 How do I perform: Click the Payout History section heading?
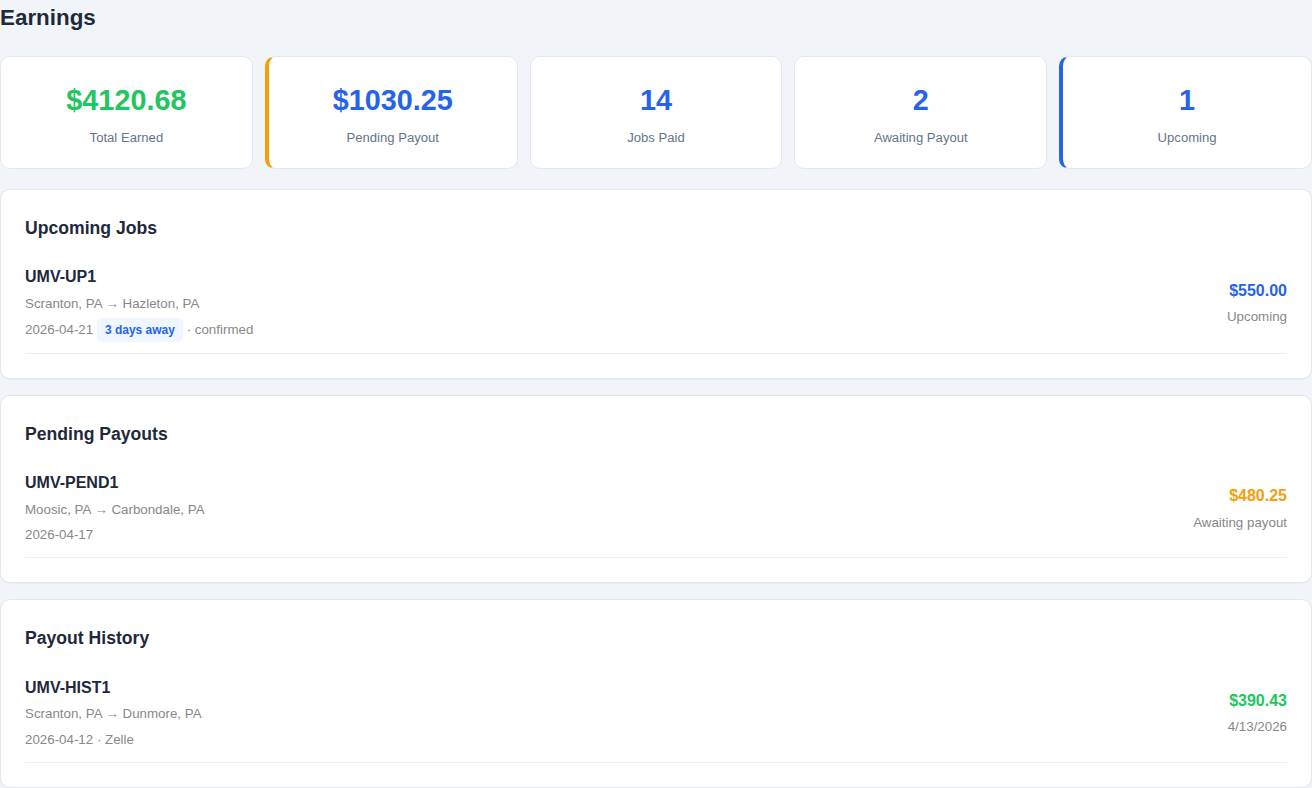point(87,638)
